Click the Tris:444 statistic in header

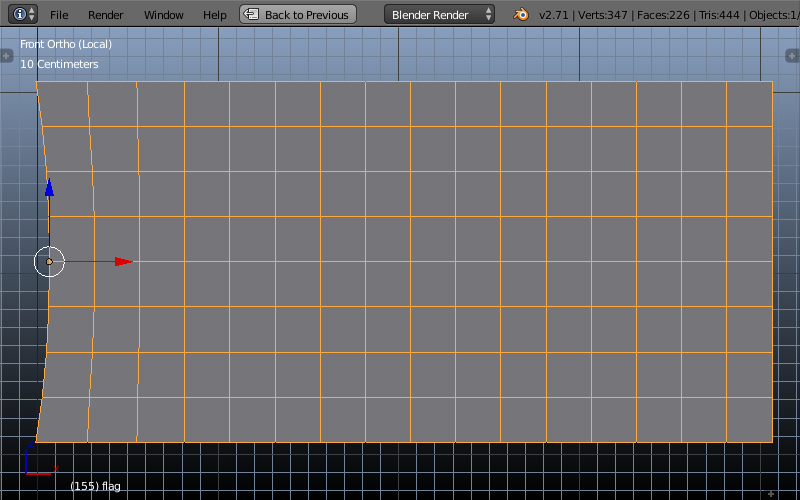pos(719,15)
